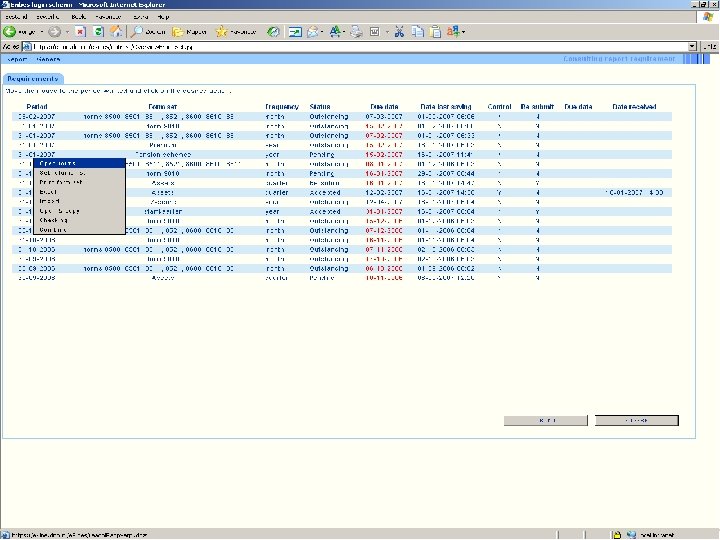Image resolution: width=720 pixels, height=540 pixels.
Task: Open the Favorites star in the toolbar
Action: tap(221, 32)
